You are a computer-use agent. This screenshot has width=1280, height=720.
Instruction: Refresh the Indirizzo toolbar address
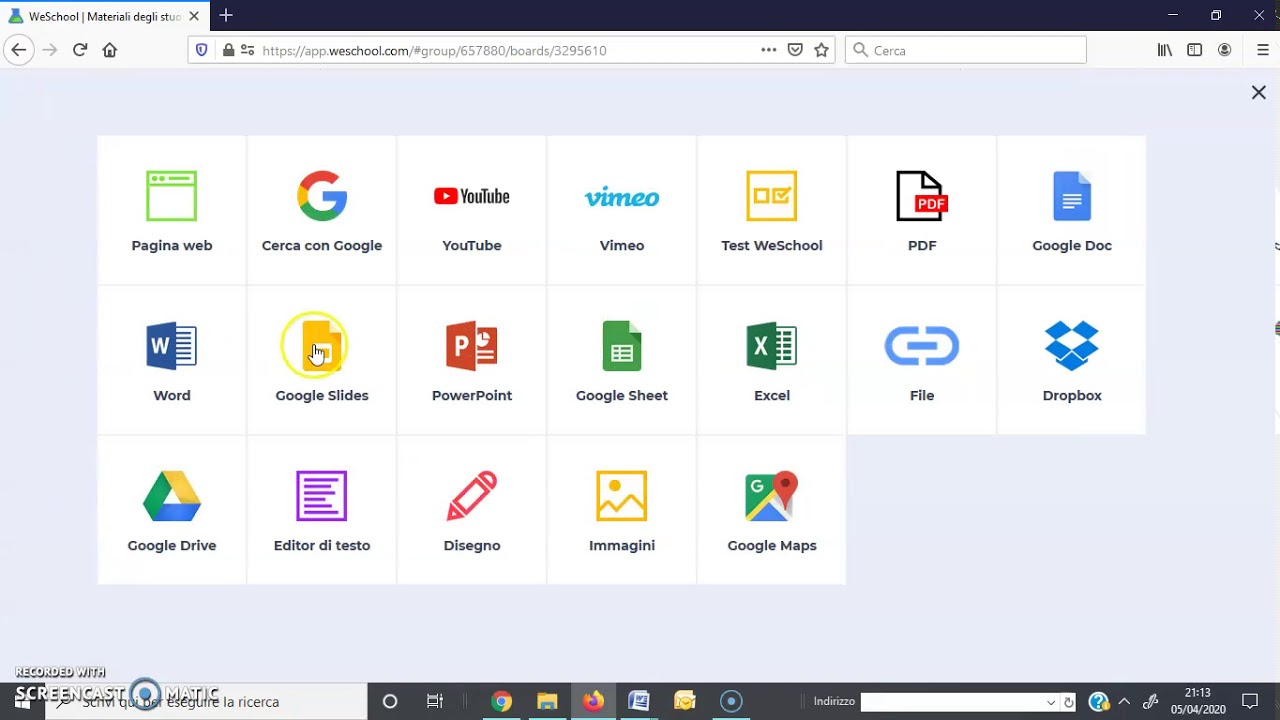1069,702
